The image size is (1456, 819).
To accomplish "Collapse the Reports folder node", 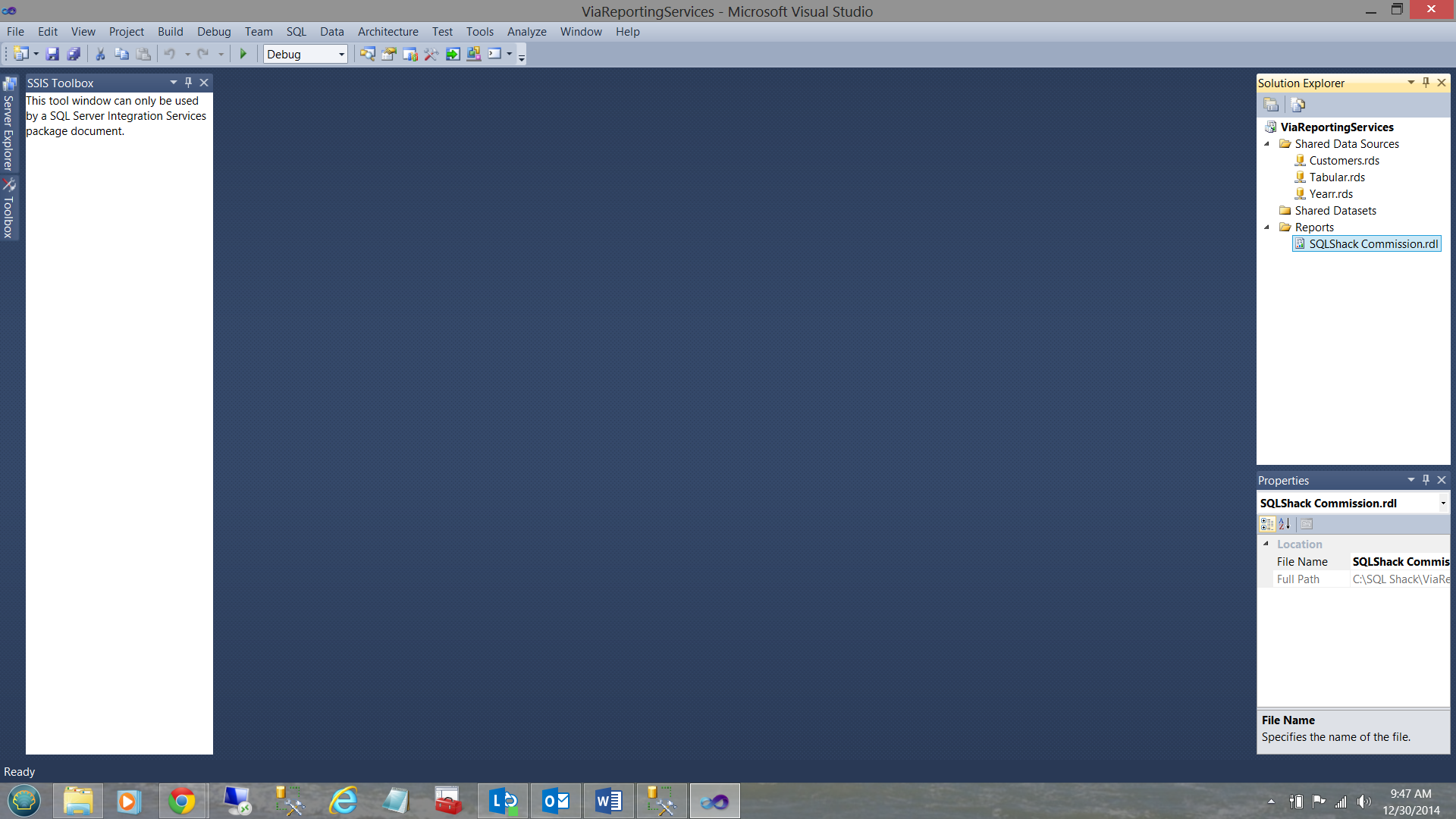I will click(x=1266, y=227).
